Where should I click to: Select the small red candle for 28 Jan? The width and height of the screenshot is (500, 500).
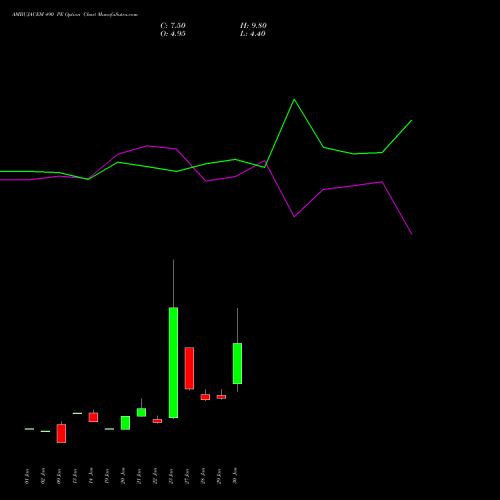[205, 397]
